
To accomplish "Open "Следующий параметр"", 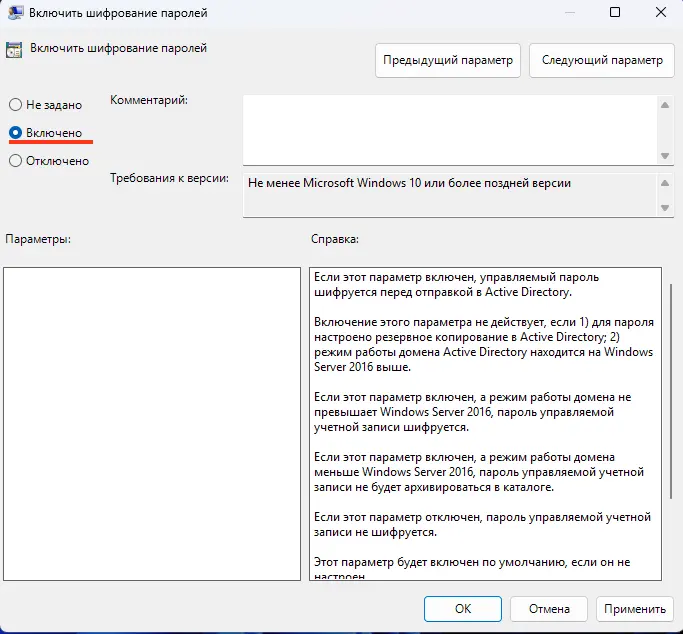I will pos(602,60).
